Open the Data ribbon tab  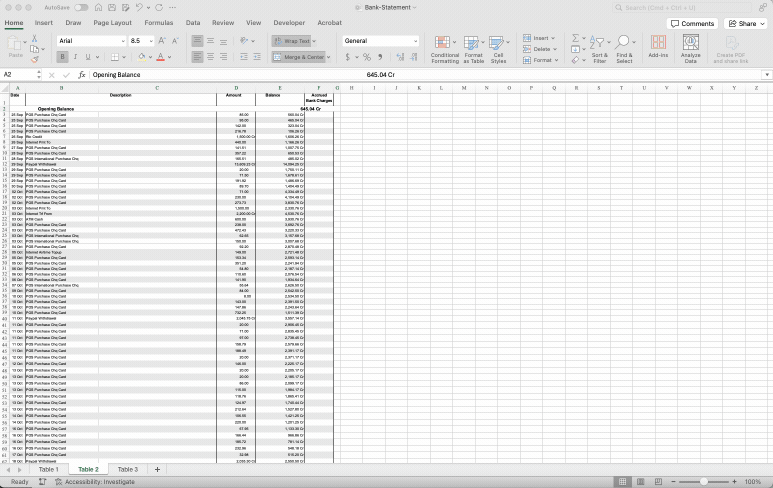tap(193, 23)
